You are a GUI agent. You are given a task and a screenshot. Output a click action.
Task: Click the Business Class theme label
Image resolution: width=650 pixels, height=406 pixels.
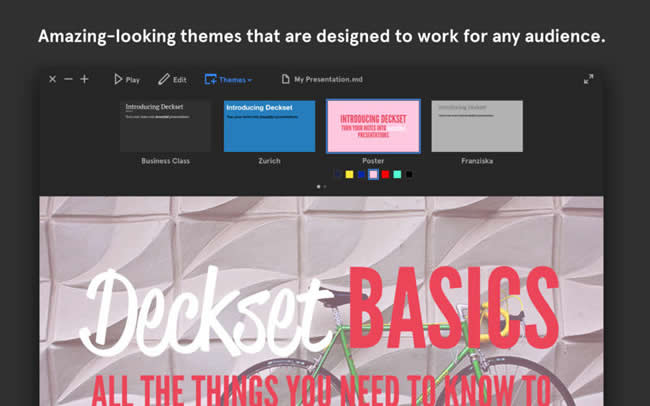(165, 161)
